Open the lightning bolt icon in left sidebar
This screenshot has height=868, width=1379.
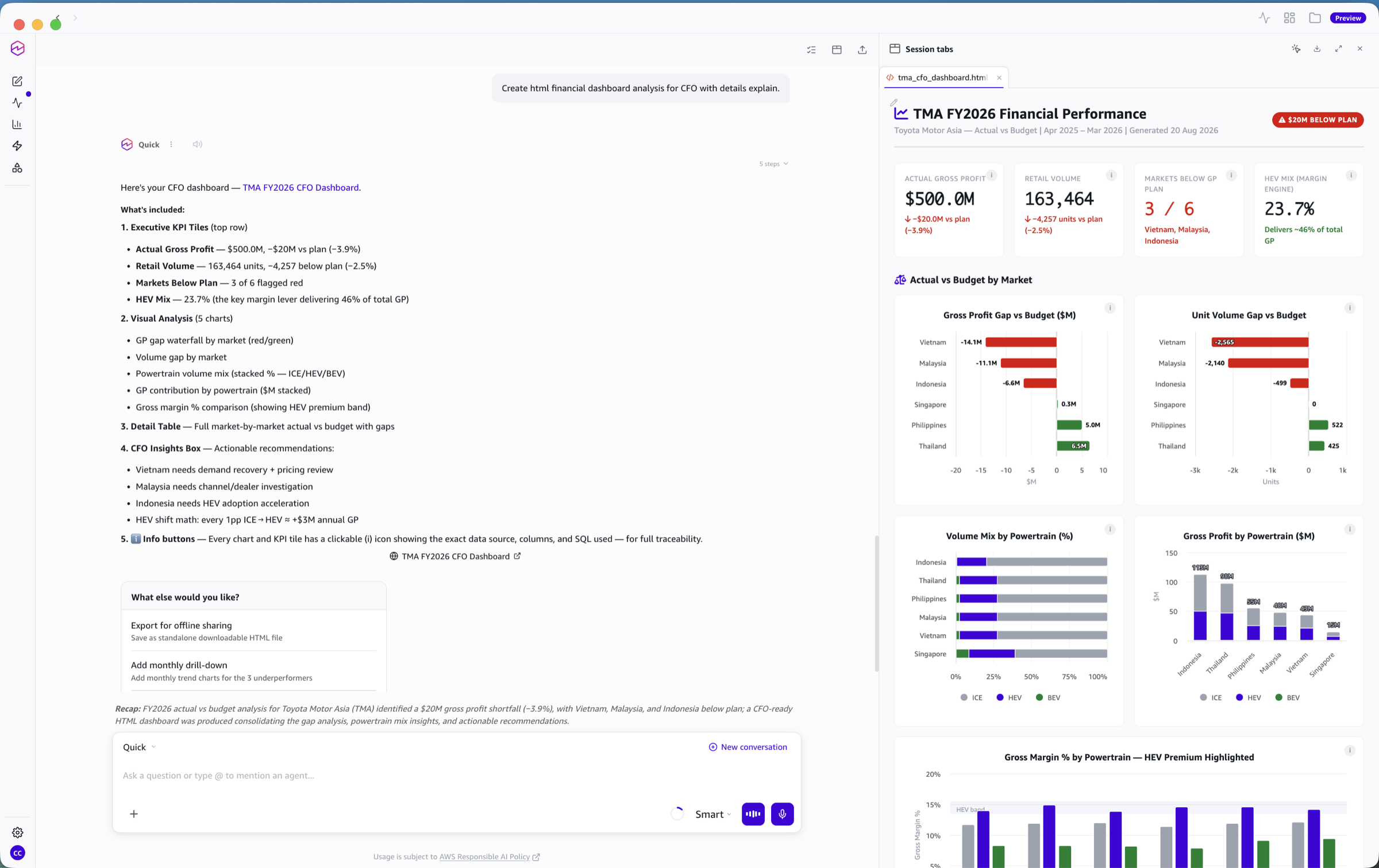[x=17, y=146]
